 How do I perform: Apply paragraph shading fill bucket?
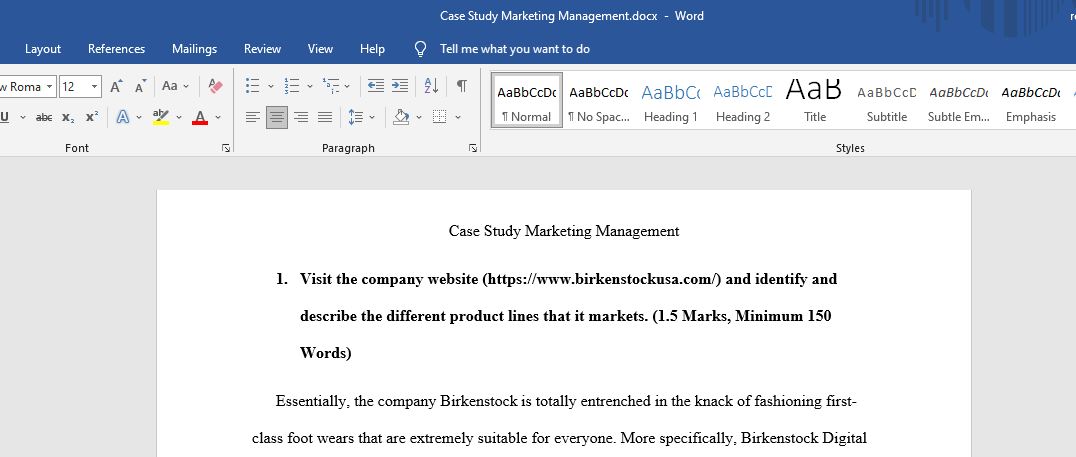[401, 117]
